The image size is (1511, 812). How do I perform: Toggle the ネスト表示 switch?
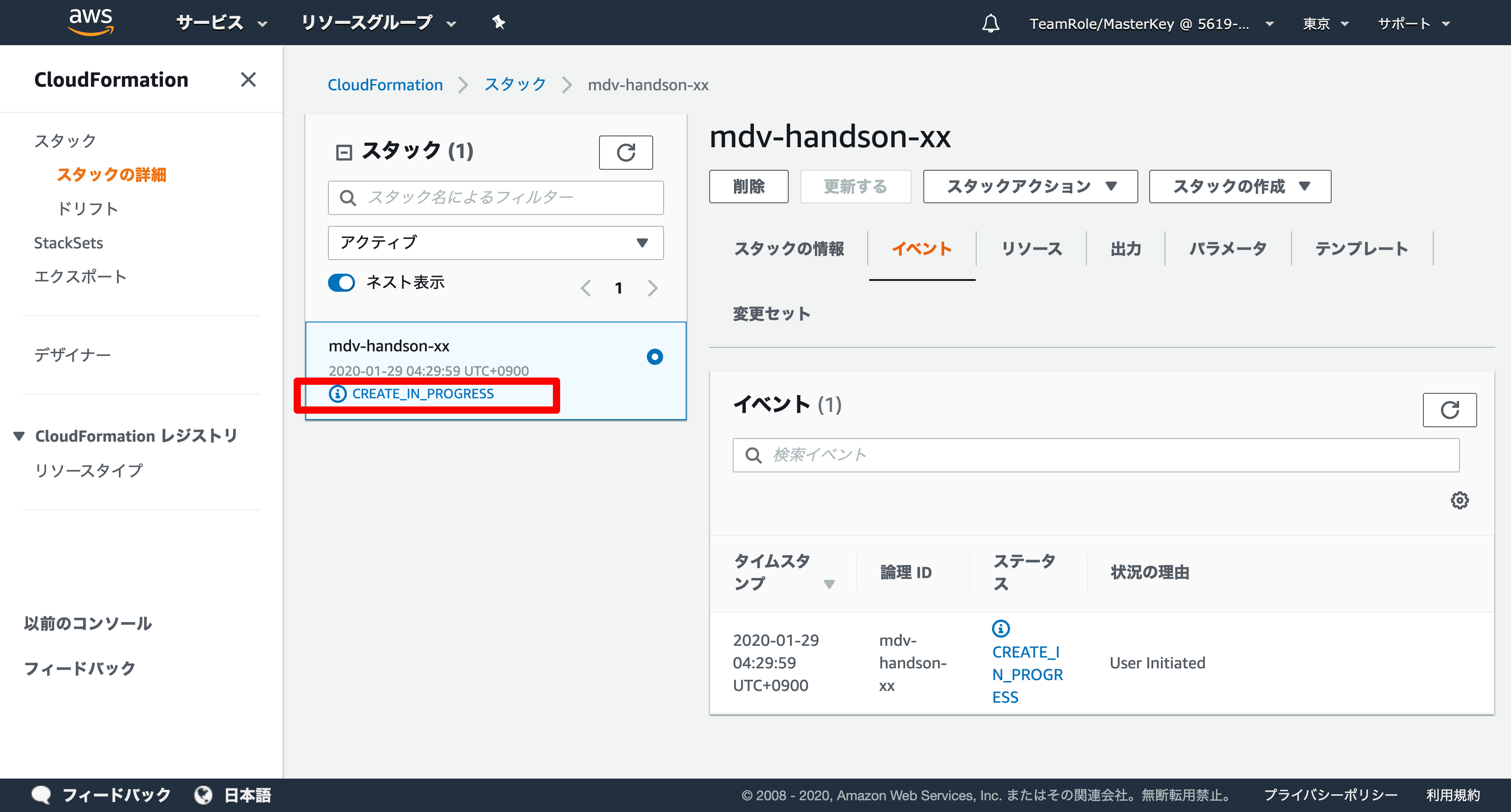pos(341,283)
